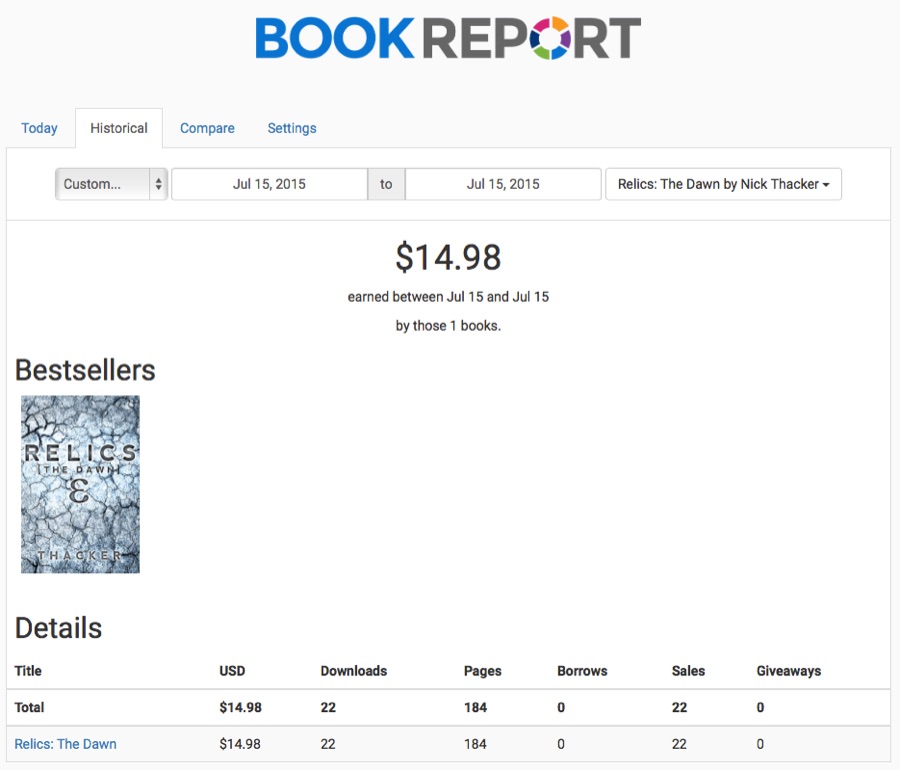Sort by the Sales column header
Viewport: 900px width, 770px height.
(688, 671)
